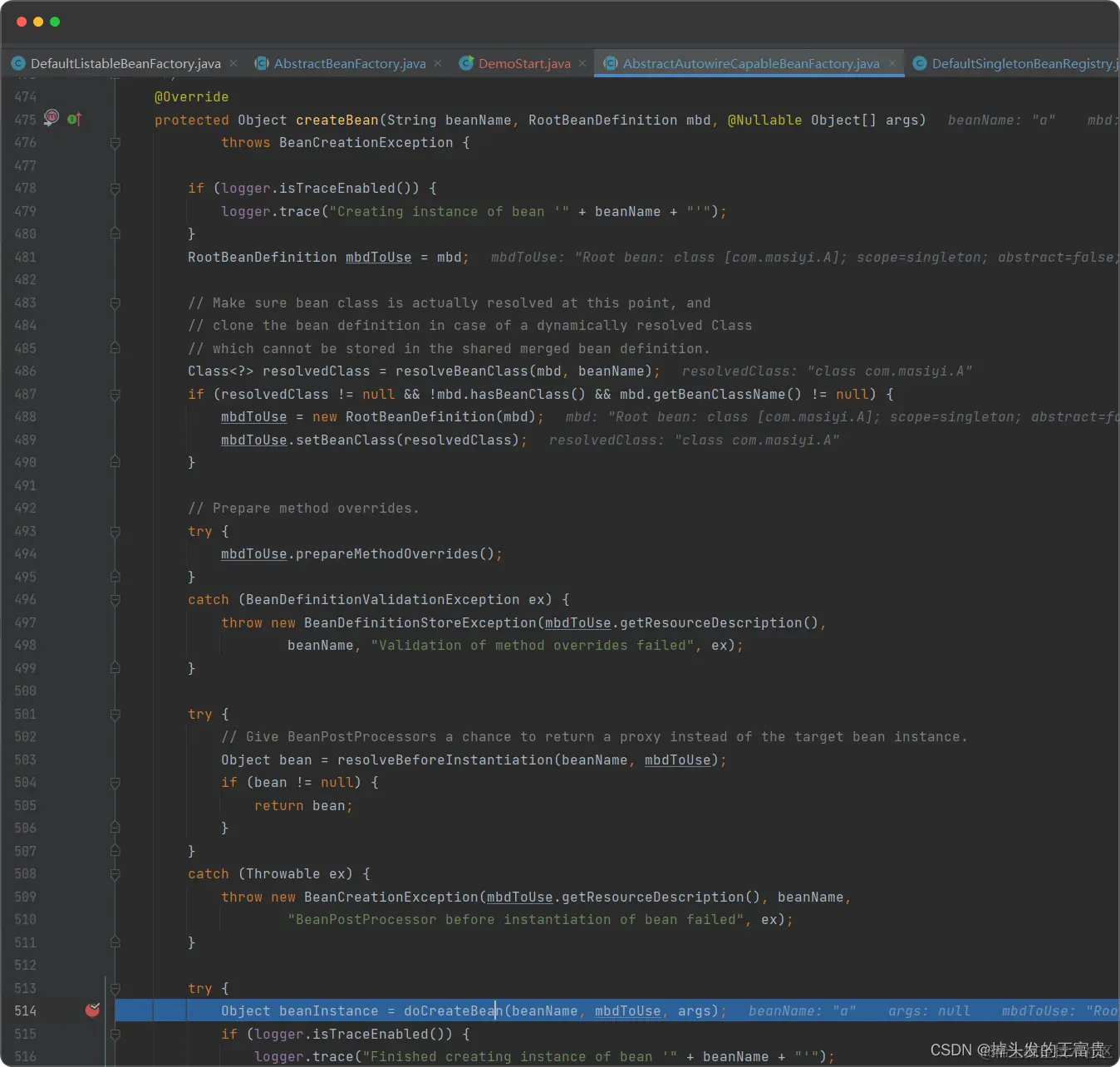The height and width of the screenshot is (1067, 1120).
Task: Collapse the if bean fold on line 504
Action: [115, 783]
